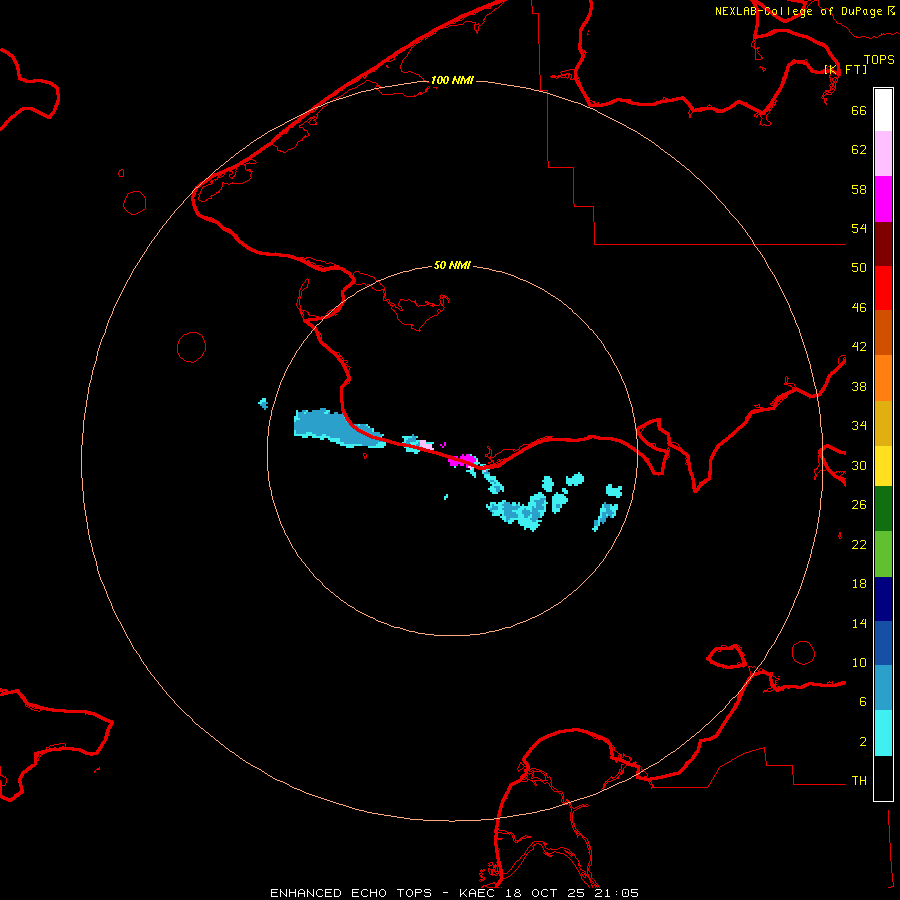Click the '50 NMI' range ring label

452,265
